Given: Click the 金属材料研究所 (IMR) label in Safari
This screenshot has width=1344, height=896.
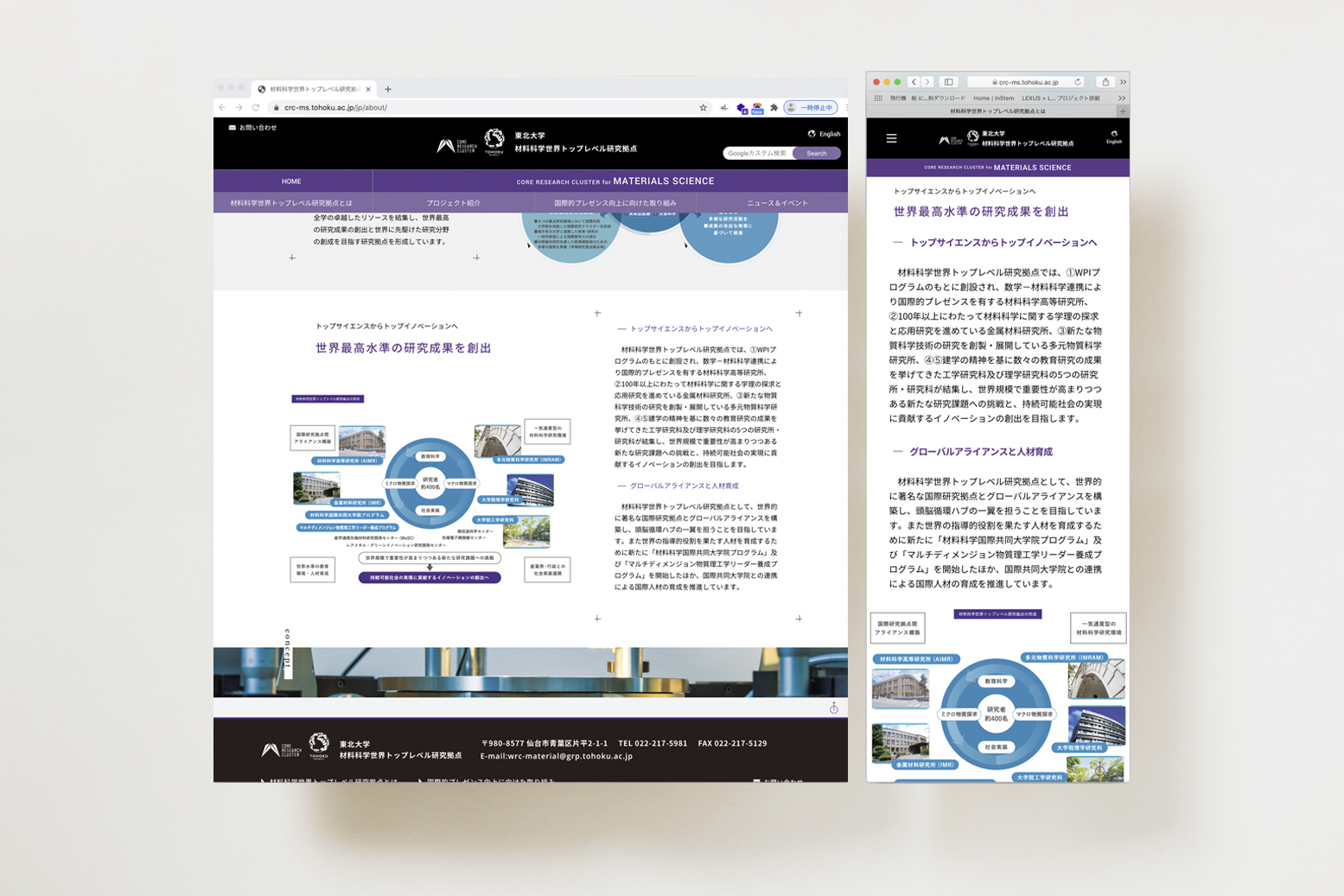Looking at the screenshot, I should tap(924, 766).
